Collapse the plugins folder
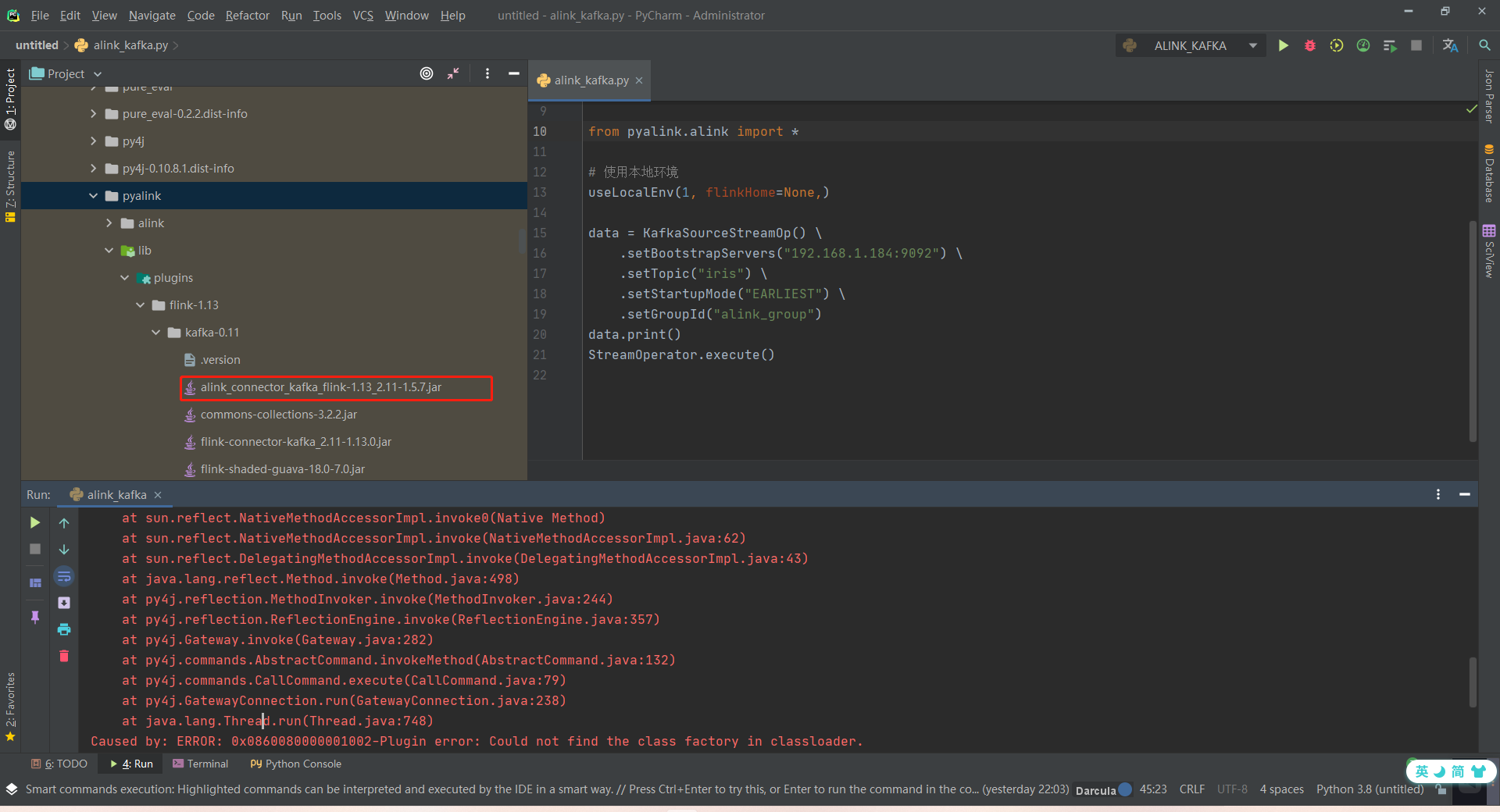1500x812 pixels. [125, 278]
